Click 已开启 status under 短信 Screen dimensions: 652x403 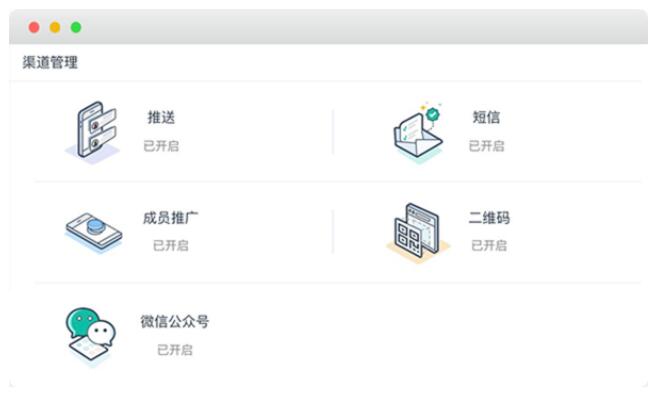point(486,146)
